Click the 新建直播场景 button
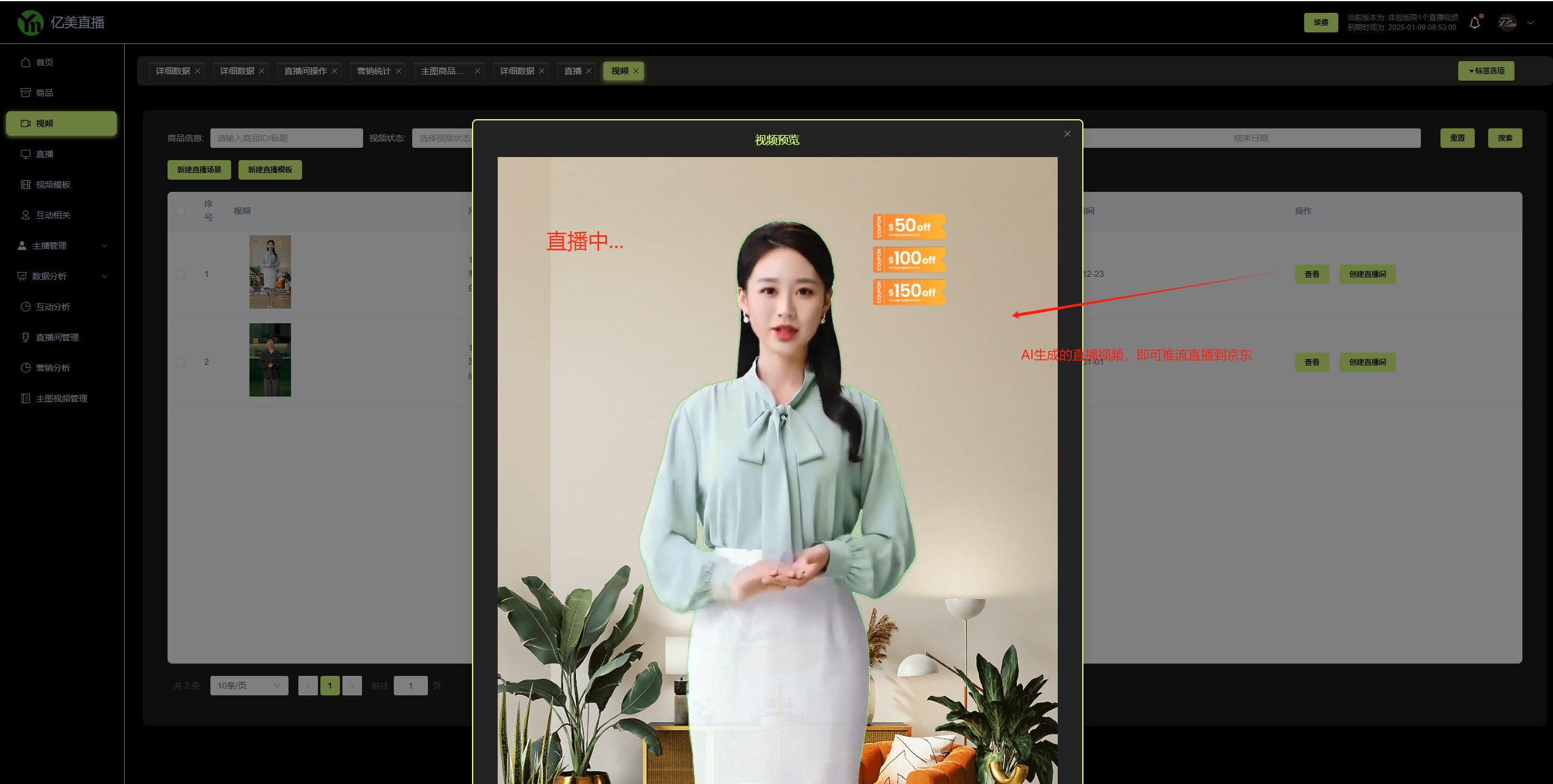This screenshot has height=784, width=1553. click(199, 170)
